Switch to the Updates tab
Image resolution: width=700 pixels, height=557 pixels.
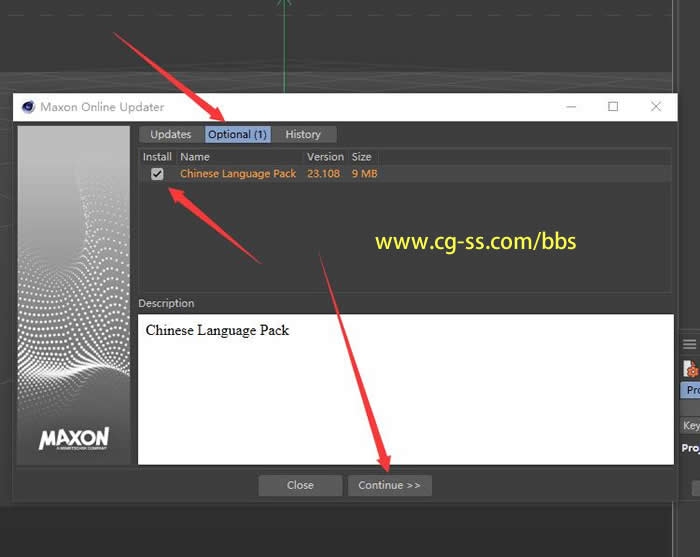pos(171,134)
